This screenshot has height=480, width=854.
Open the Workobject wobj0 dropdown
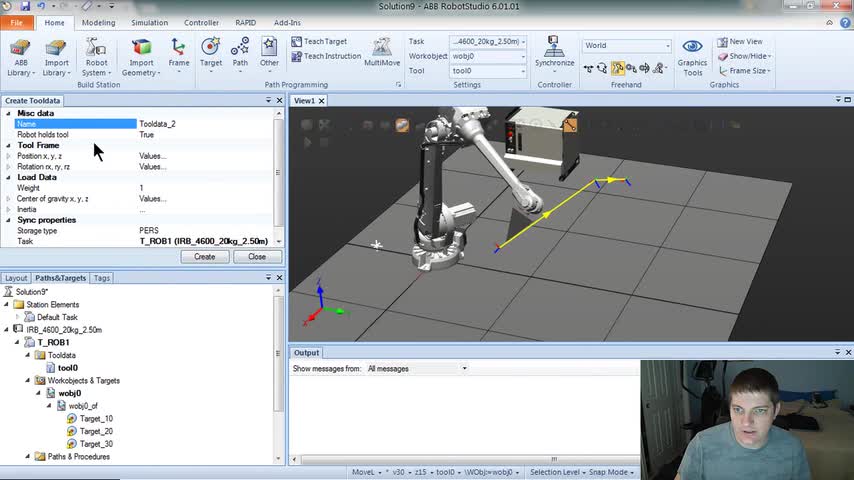pyautogui.click(x=487, y=56)
